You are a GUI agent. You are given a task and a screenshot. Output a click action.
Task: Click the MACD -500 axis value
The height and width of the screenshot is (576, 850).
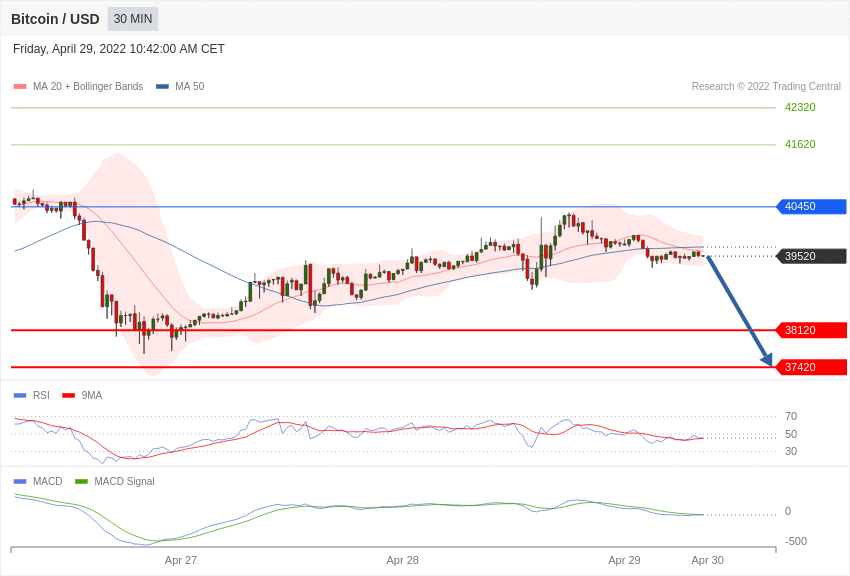point(796,541)
